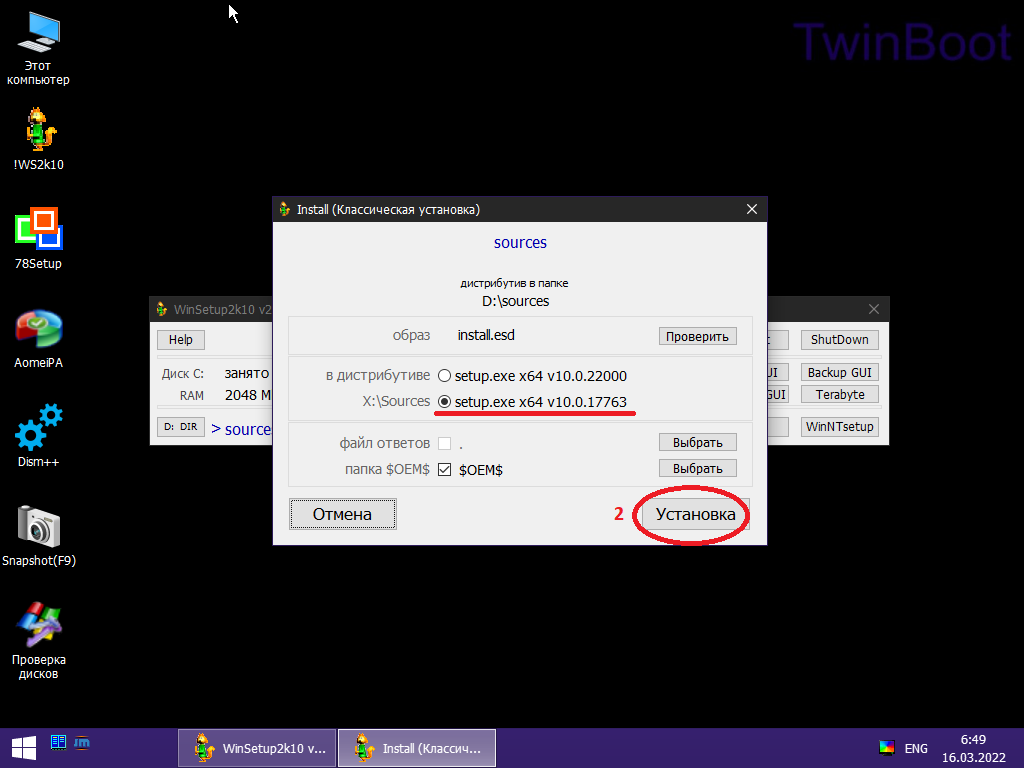Open the Проверка дисков desktop icon
Image resolution: width=1024 pixels, height=768 pixels.
[x=39, y=640]
